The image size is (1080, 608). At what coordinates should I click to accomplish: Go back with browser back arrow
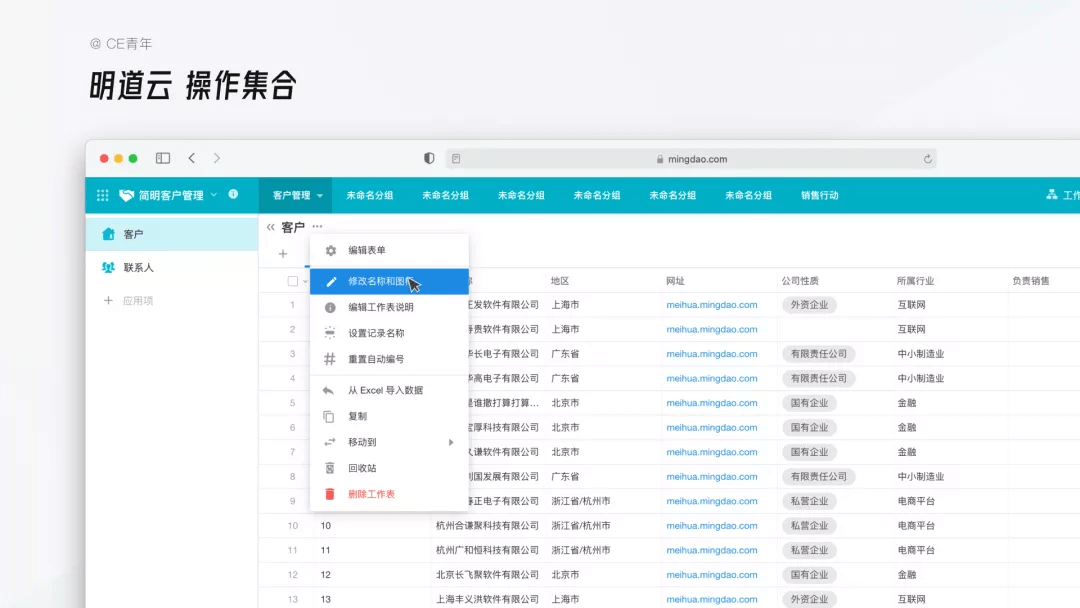192,158
